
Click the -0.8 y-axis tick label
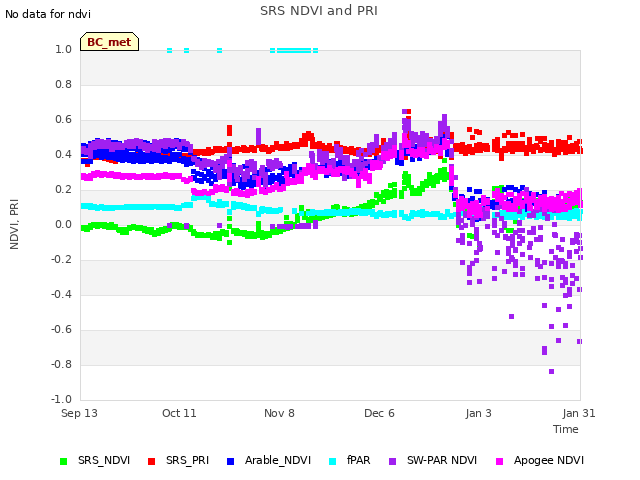coord(61,364)
